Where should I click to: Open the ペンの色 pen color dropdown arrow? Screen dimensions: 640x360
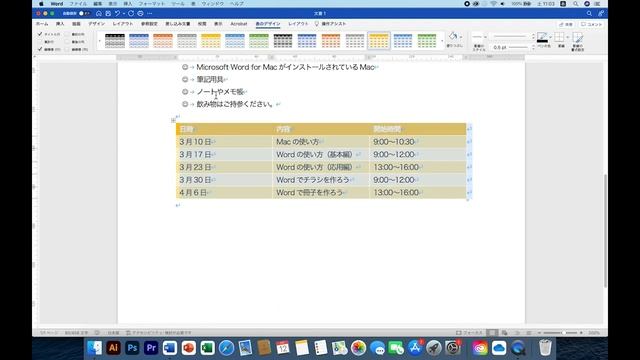point(550,37)
